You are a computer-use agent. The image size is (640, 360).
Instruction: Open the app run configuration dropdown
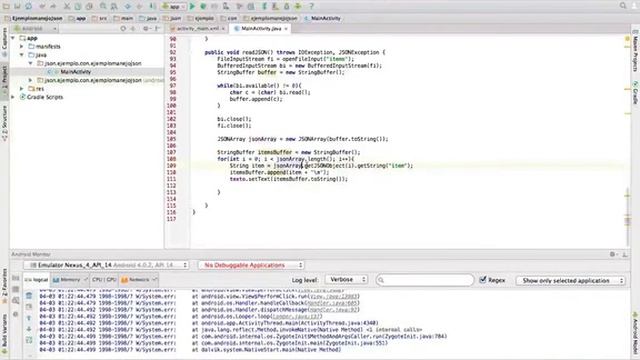pos(174,6)
